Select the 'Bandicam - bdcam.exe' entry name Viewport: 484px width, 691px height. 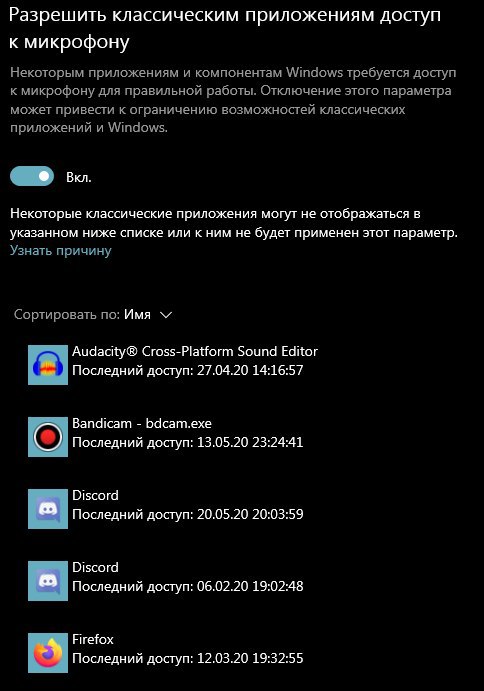pyautogui.click(x=142, y=424)
